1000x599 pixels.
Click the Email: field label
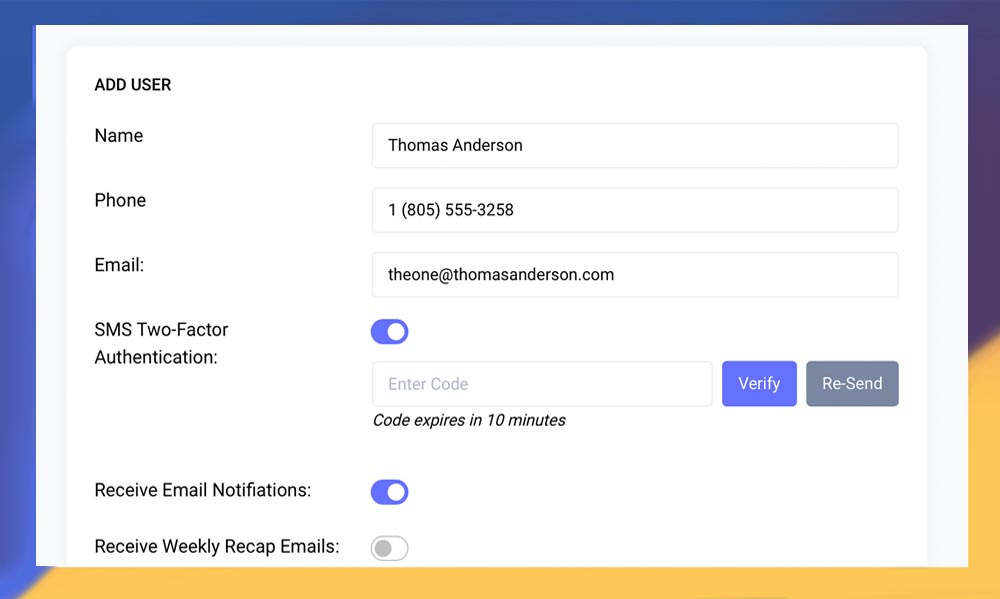click(x=120, y=265)
